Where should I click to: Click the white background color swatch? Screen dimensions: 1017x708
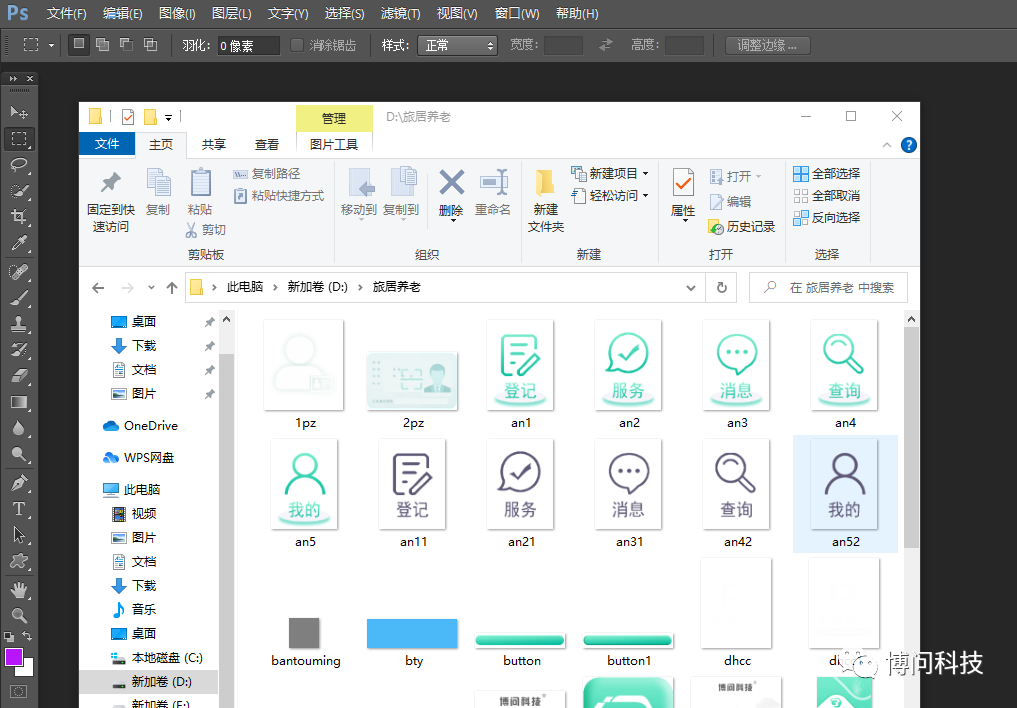coord(27,668)
